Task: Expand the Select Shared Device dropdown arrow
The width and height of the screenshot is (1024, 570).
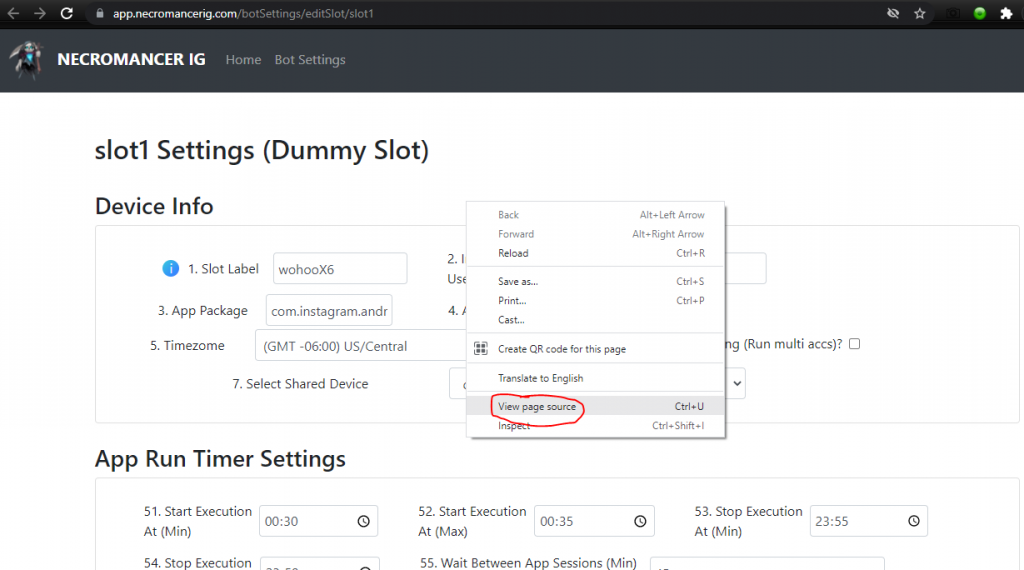Action: click(737, 383)
